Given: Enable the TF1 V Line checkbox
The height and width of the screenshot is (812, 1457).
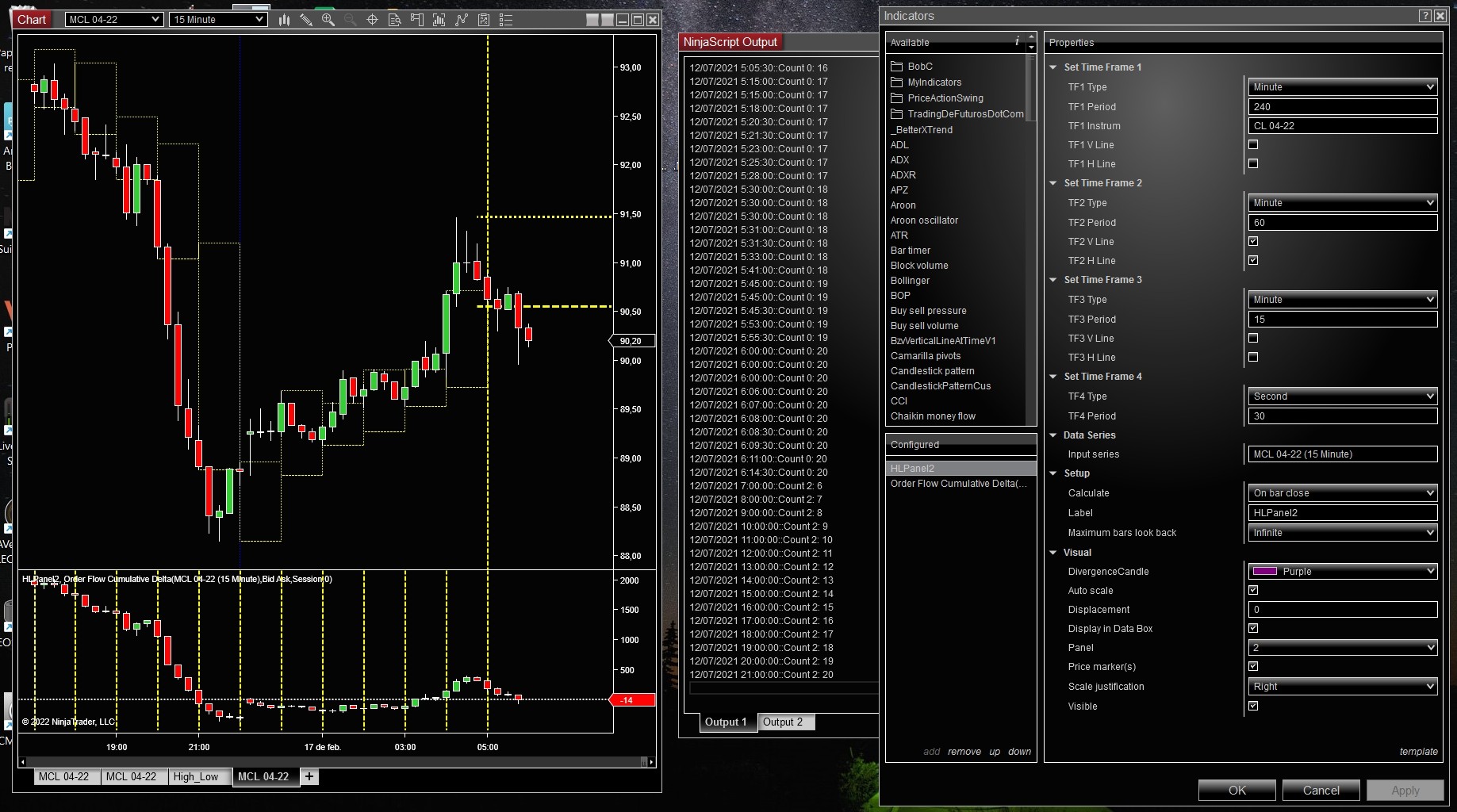Looking at the screenshot, I should pyautogui.click(x=1253, y=145).
